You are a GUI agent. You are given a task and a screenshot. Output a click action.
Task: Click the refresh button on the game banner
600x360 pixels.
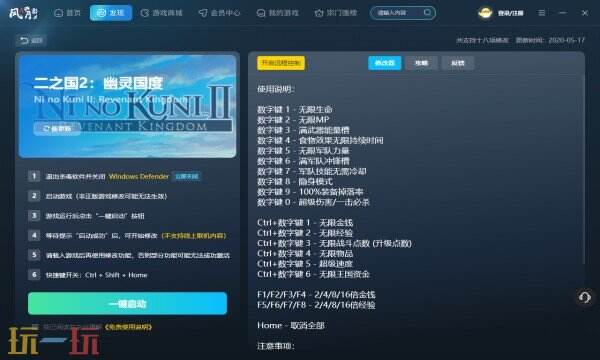coord(57,129)
